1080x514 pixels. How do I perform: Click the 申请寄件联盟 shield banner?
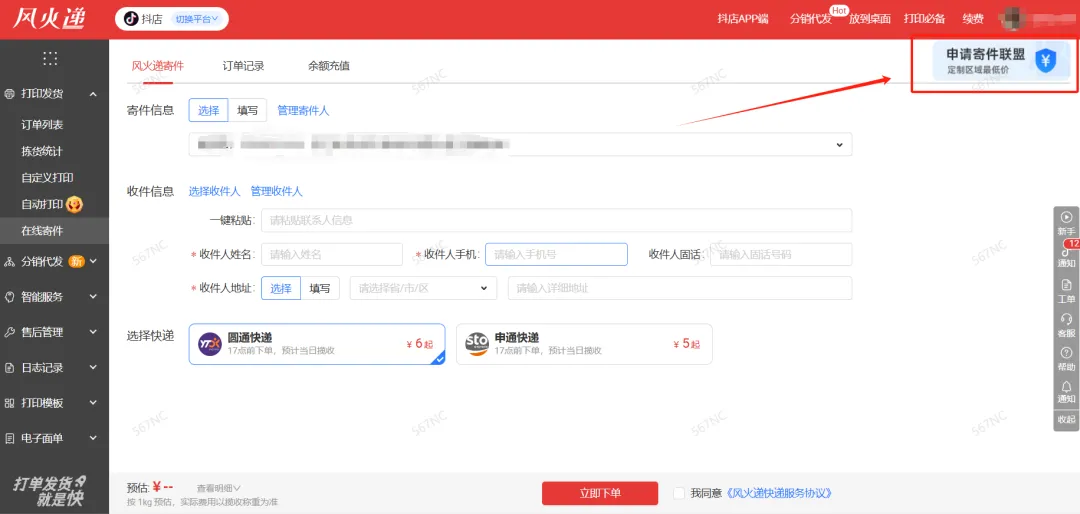[995, 61]
